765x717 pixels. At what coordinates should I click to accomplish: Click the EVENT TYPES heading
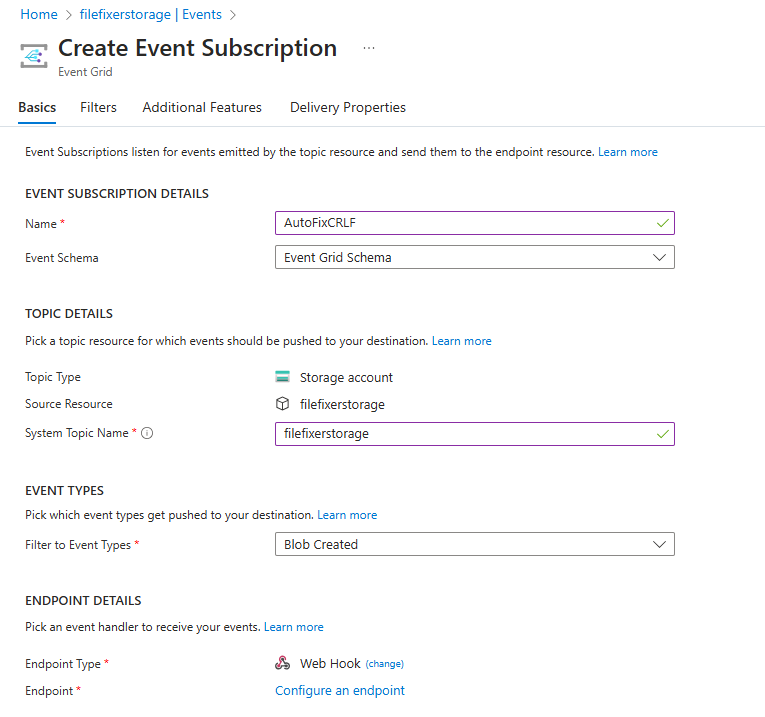64,491
